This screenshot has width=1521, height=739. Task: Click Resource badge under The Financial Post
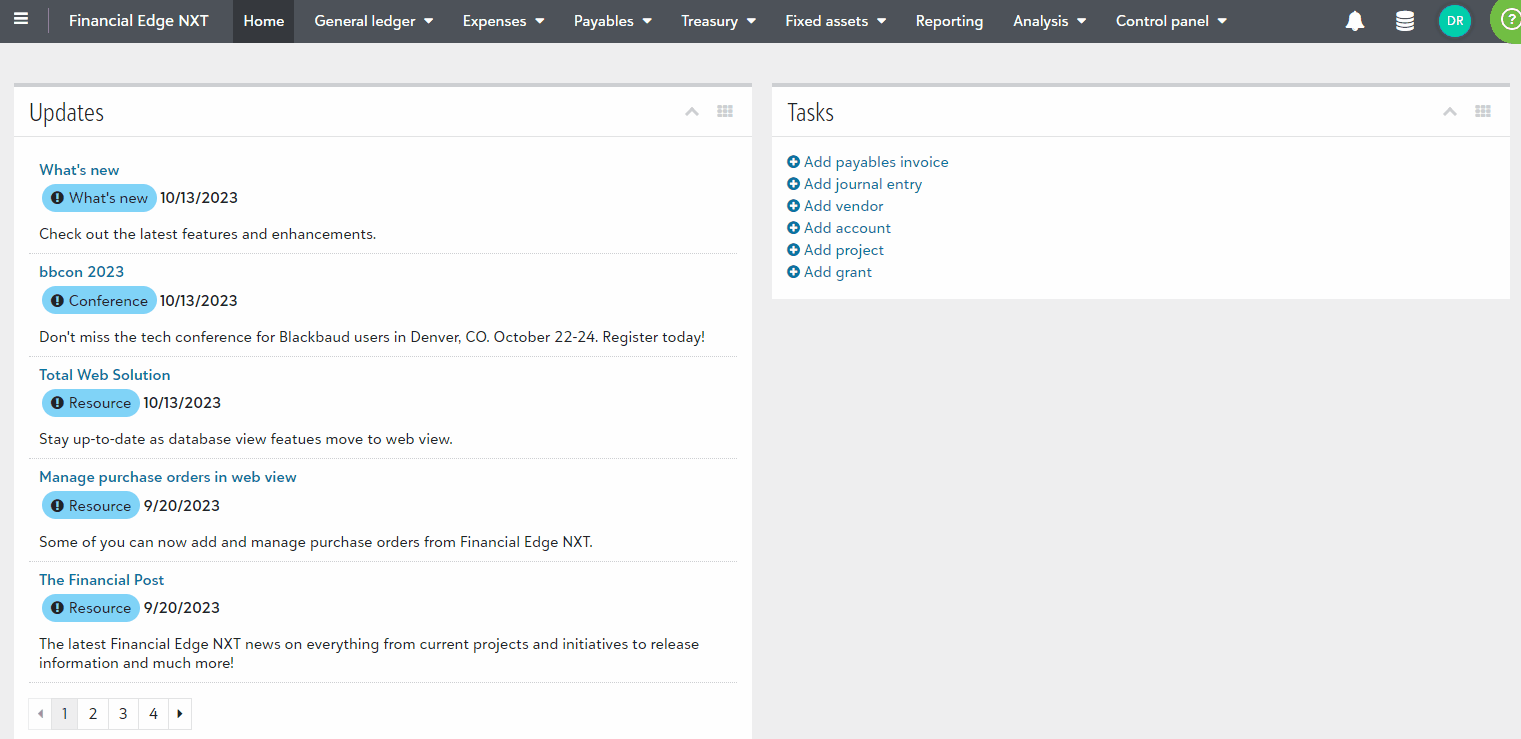pos(91,608)
